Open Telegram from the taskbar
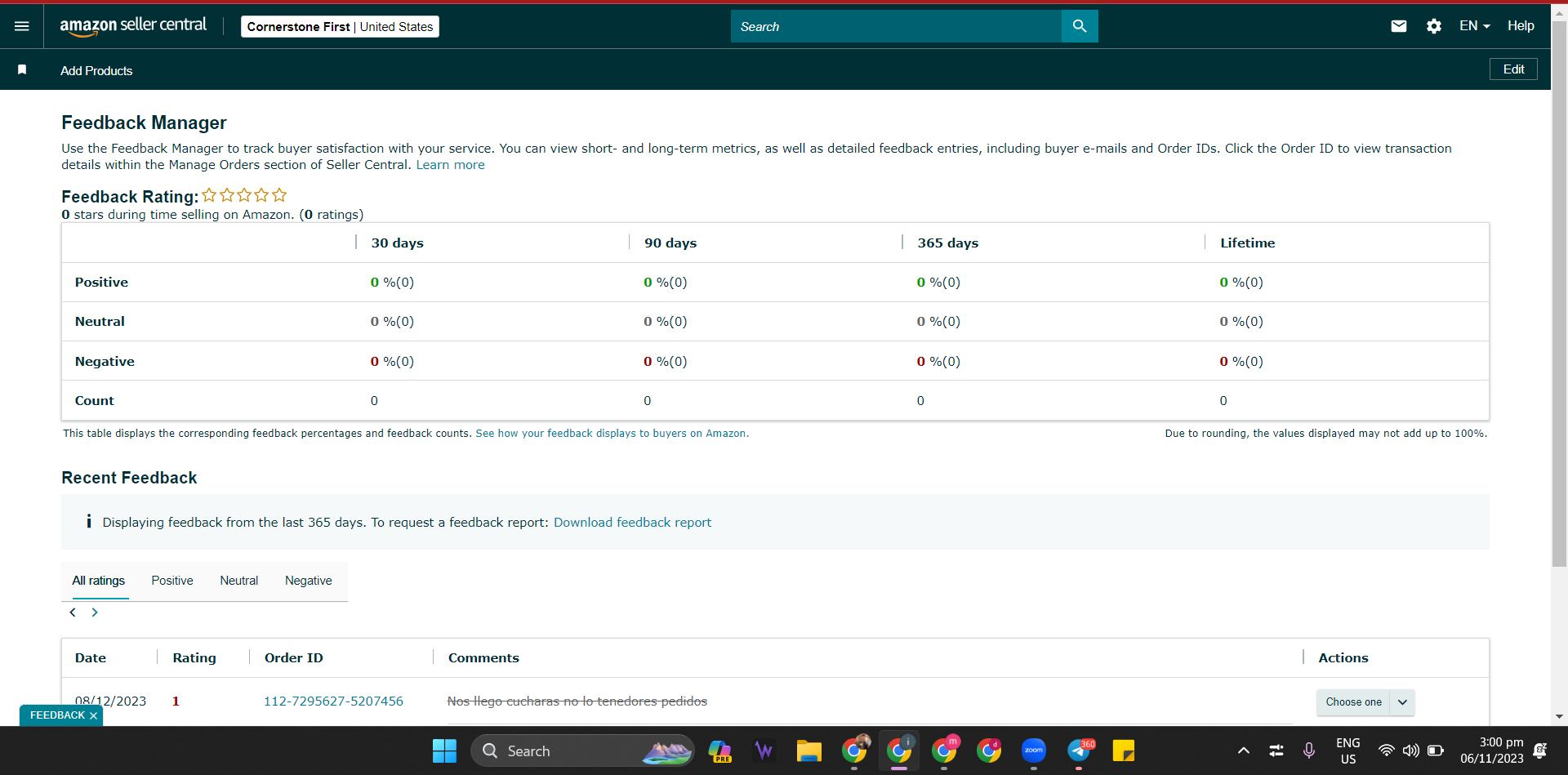Viewport: 1568px width, 775px height. [x=1080, y=751]
